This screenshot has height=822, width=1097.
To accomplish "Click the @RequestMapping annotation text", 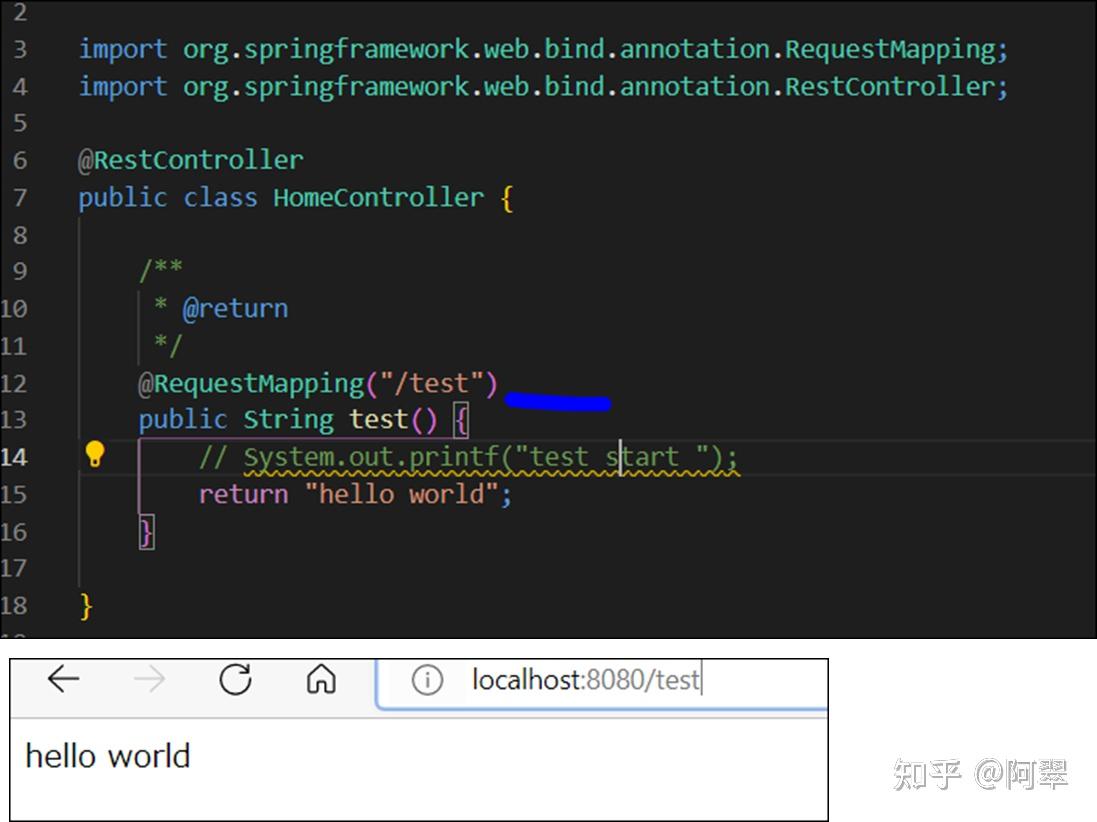I will 251,384.
